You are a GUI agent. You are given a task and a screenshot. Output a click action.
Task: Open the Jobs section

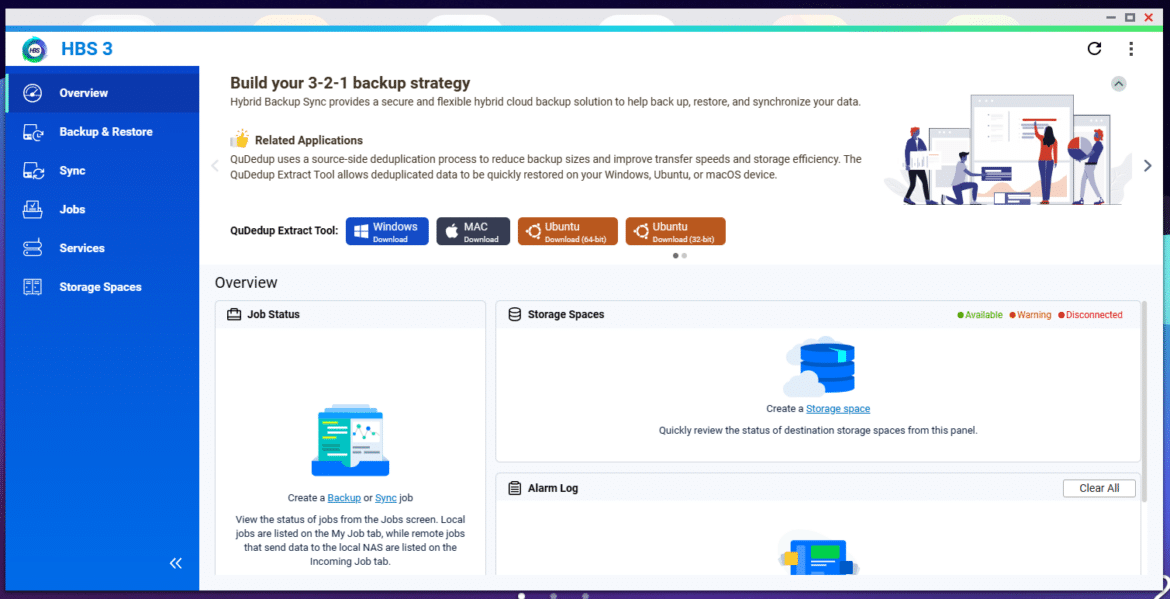click(102, 210)
